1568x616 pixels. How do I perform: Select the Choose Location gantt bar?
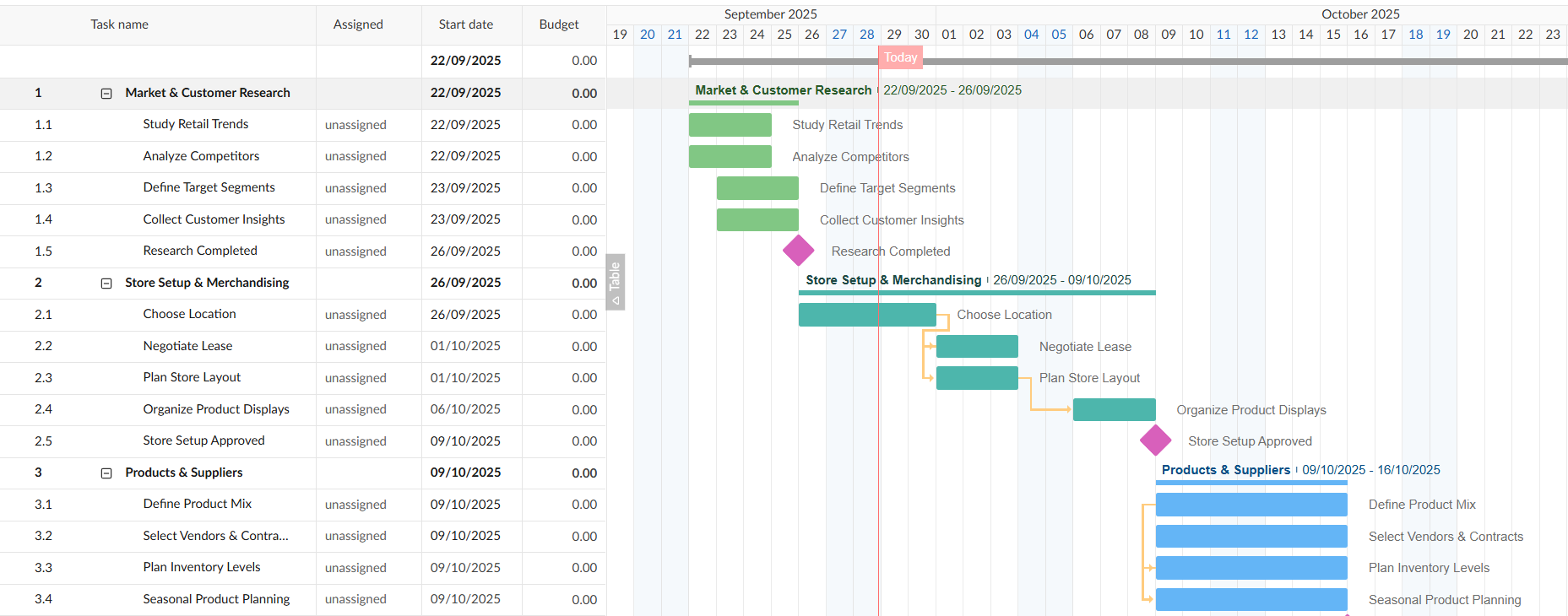[x=866, y=315]
